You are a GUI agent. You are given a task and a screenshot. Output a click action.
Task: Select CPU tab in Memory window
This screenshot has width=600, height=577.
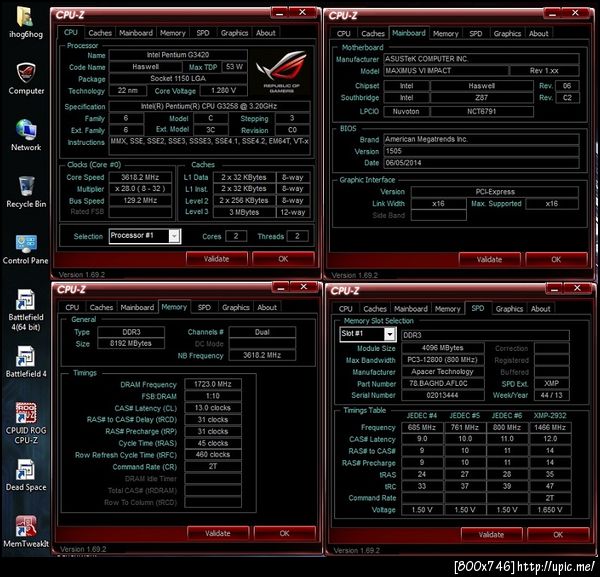tap(72, 307)
